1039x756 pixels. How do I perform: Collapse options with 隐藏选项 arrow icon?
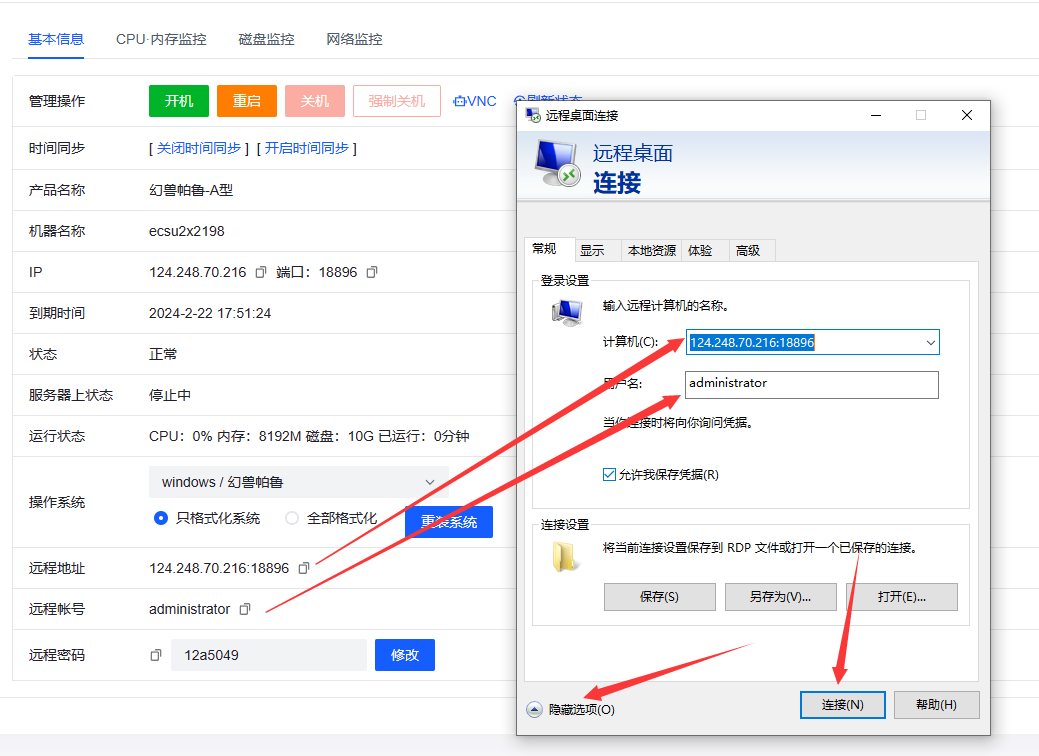534,709
